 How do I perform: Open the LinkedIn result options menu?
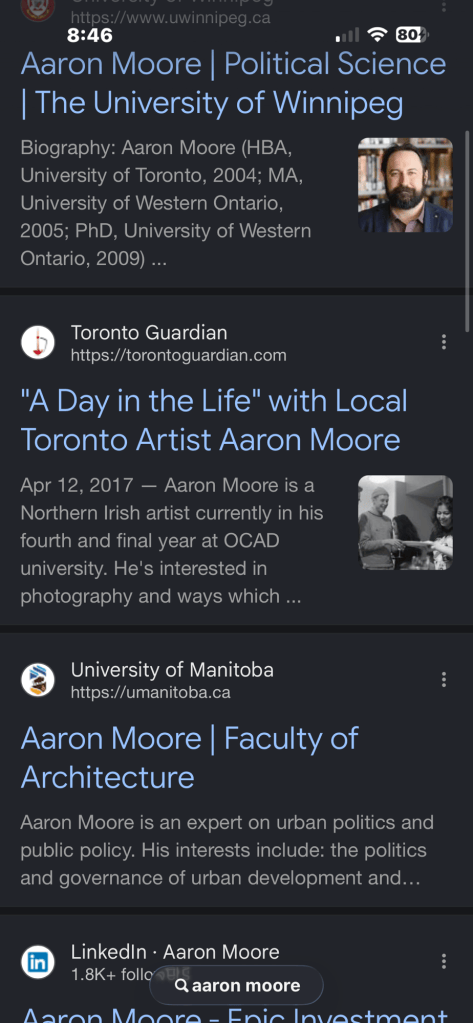click(x=444, y=962)
